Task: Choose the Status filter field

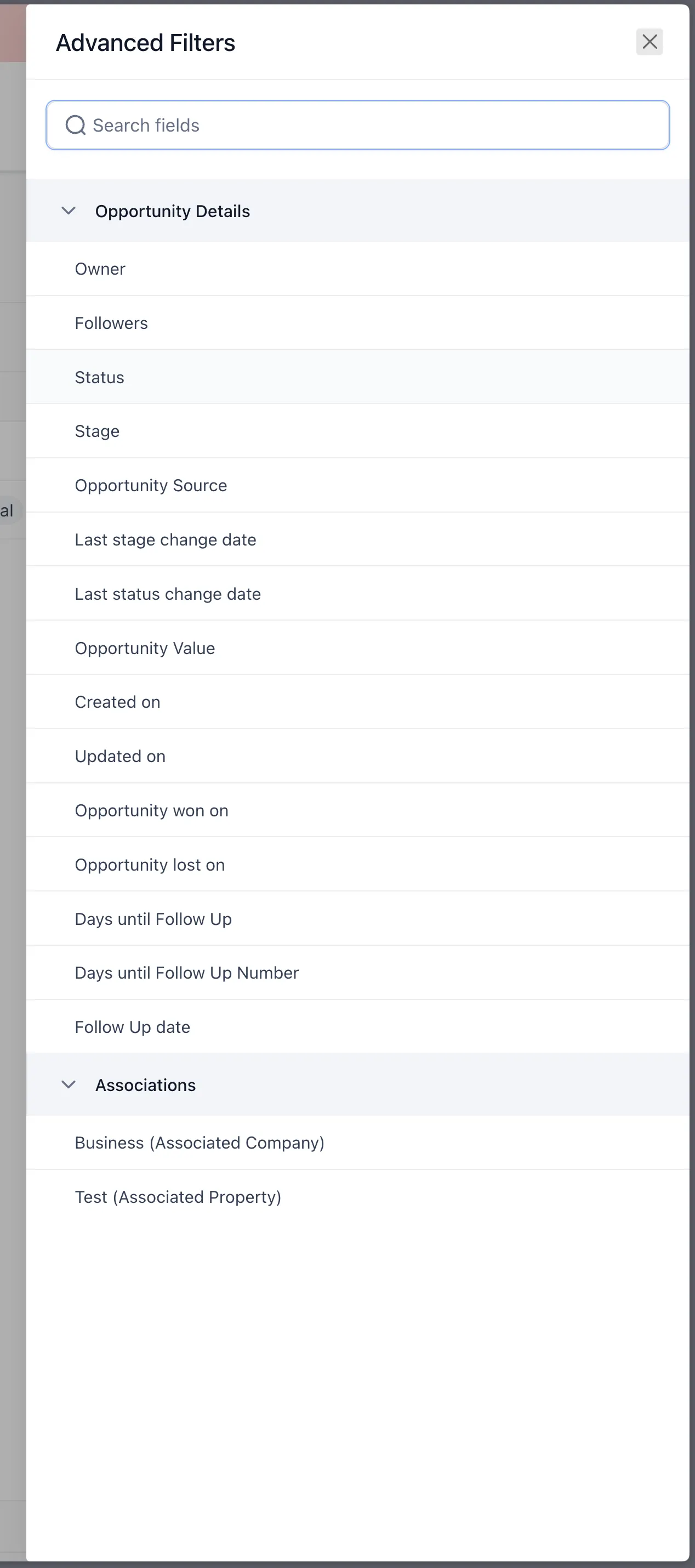Action: (358, 377)
